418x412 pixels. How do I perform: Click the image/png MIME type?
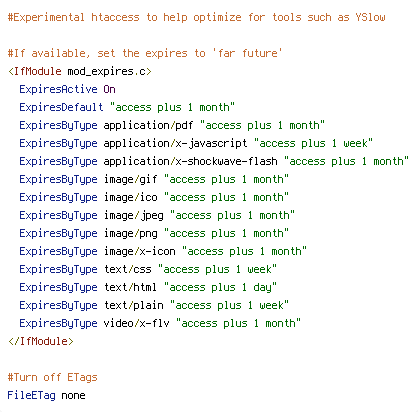tap(130, 234)
